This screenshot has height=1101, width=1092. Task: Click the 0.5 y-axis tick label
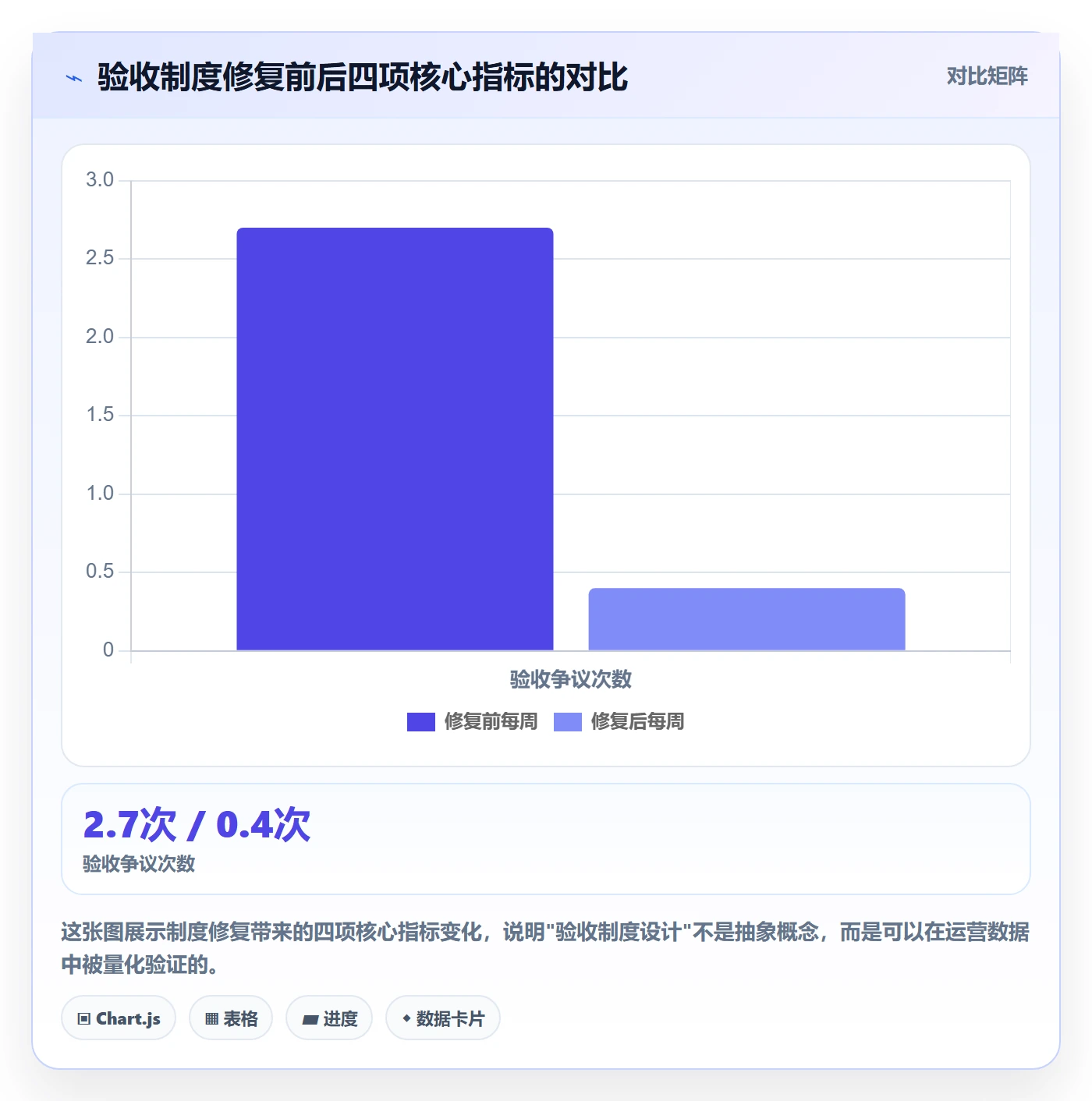tap(100, 572)
